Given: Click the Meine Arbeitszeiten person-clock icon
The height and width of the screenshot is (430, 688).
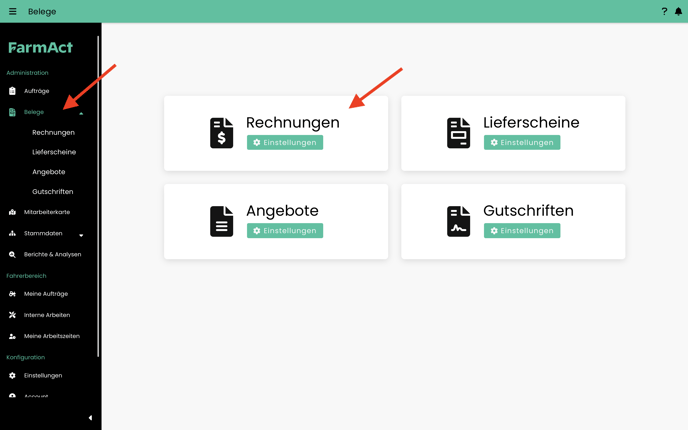Looking at the screenshot, I should click(12, 336).
